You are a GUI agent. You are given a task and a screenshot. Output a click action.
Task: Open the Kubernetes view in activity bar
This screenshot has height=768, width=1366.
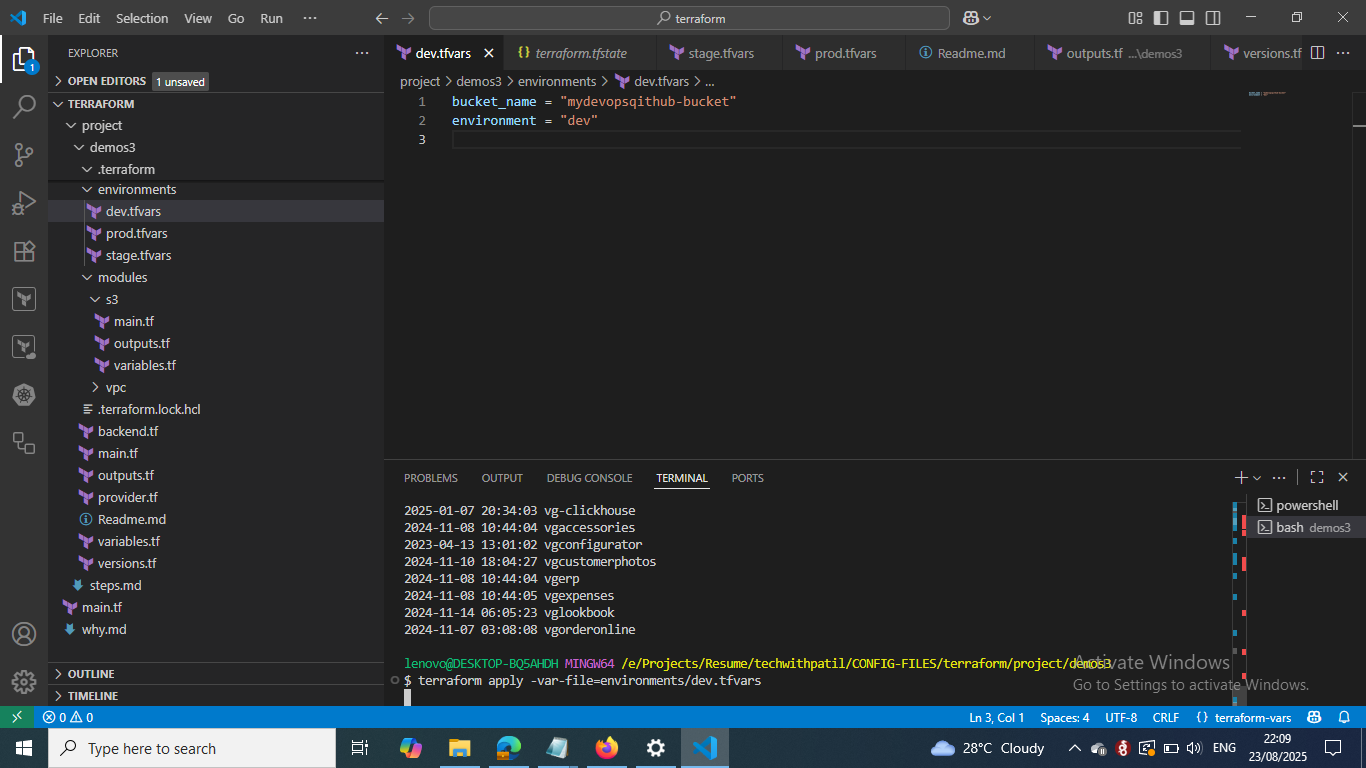point(24,395)
